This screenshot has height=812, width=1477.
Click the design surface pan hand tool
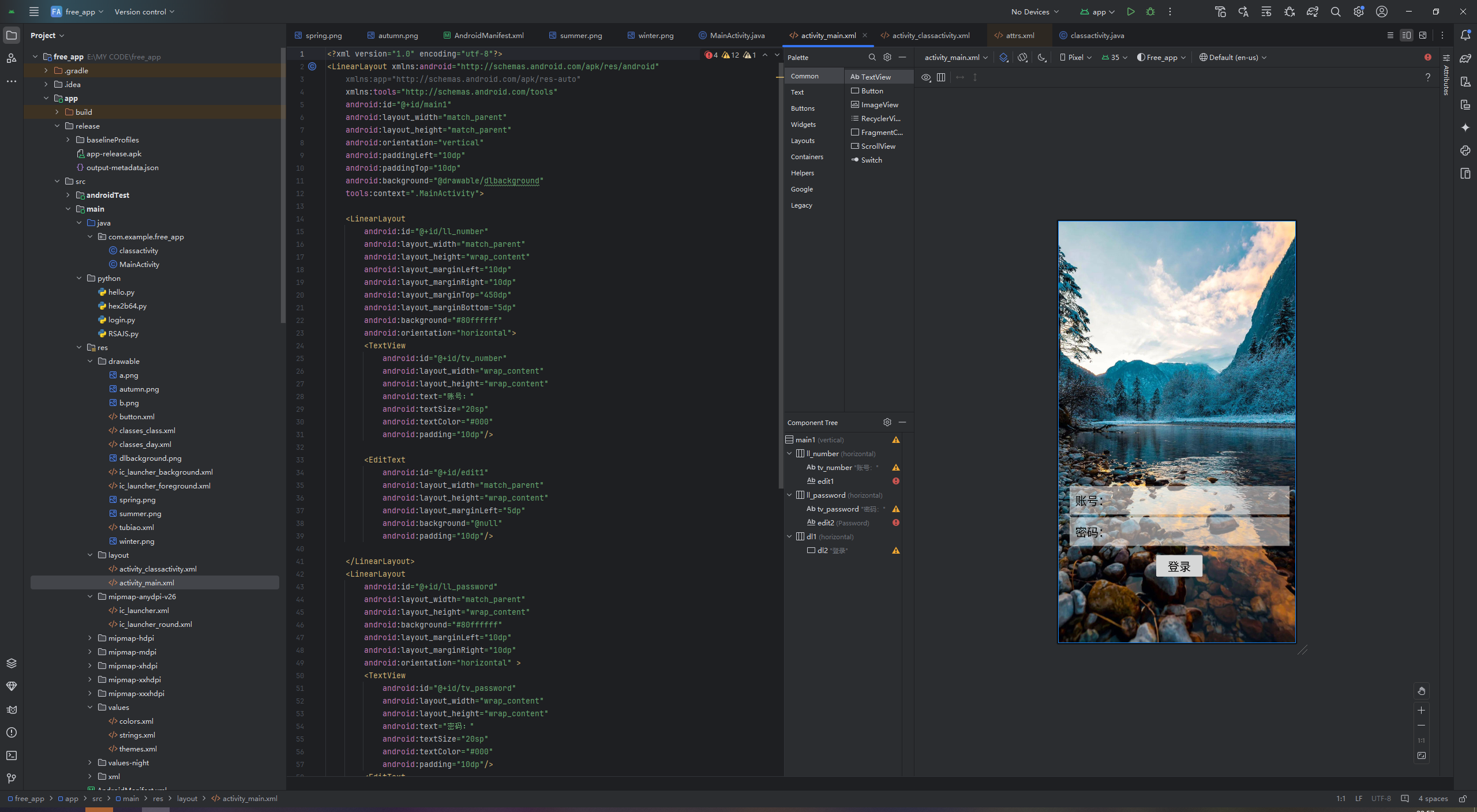pyautogui.click(x=1422, y=691)
